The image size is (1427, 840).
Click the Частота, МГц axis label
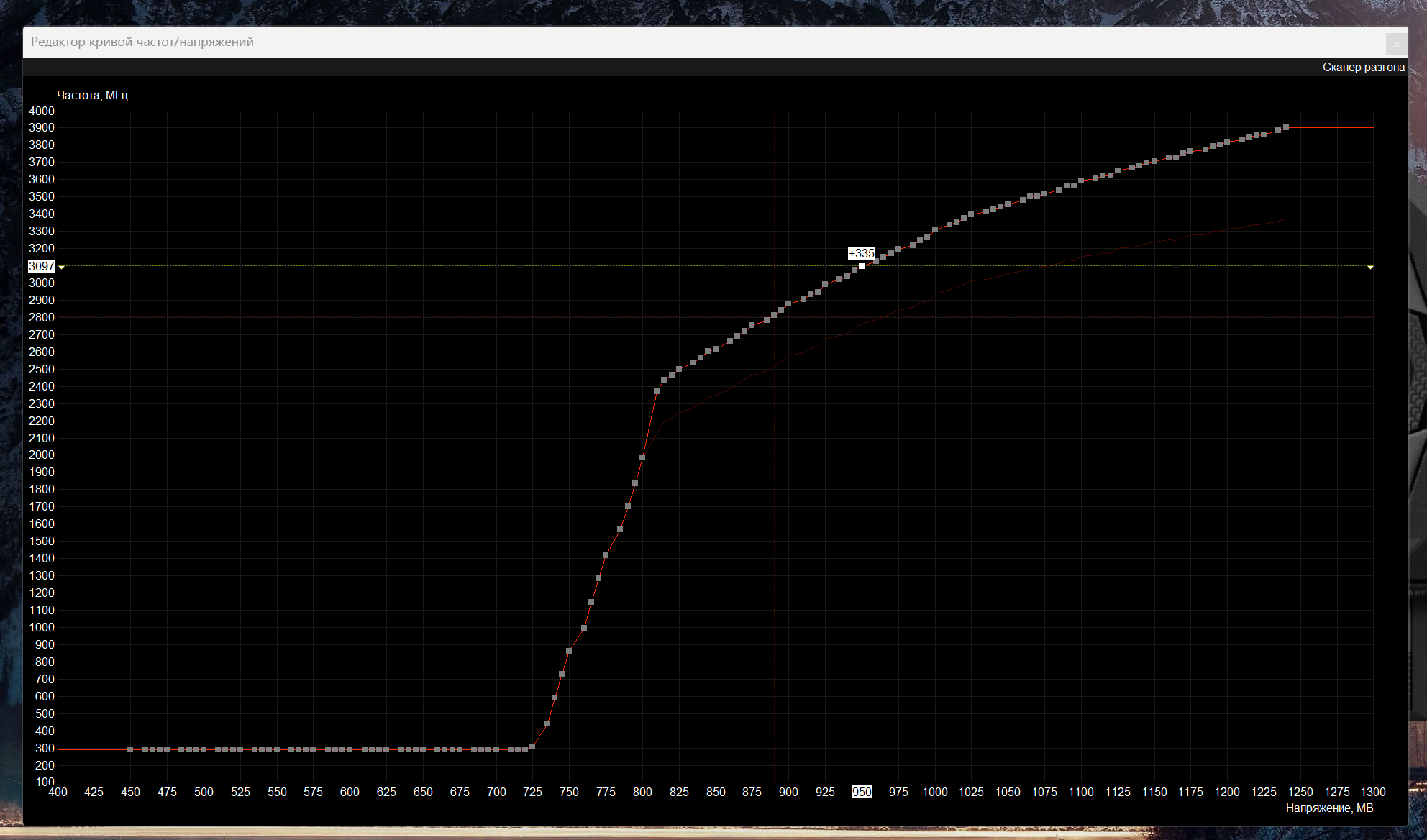point(92,95)
